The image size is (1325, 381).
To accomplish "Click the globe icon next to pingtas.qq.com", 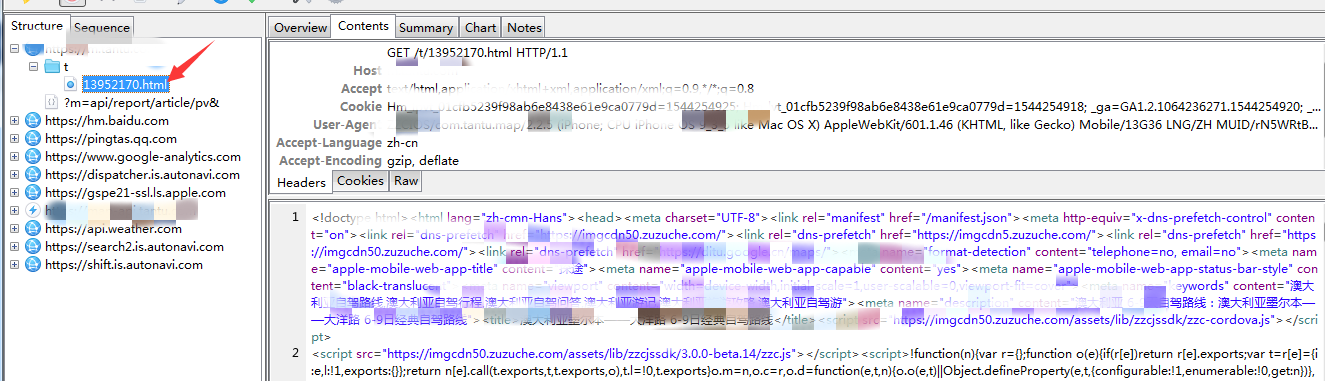I will (x=33, y=138).
